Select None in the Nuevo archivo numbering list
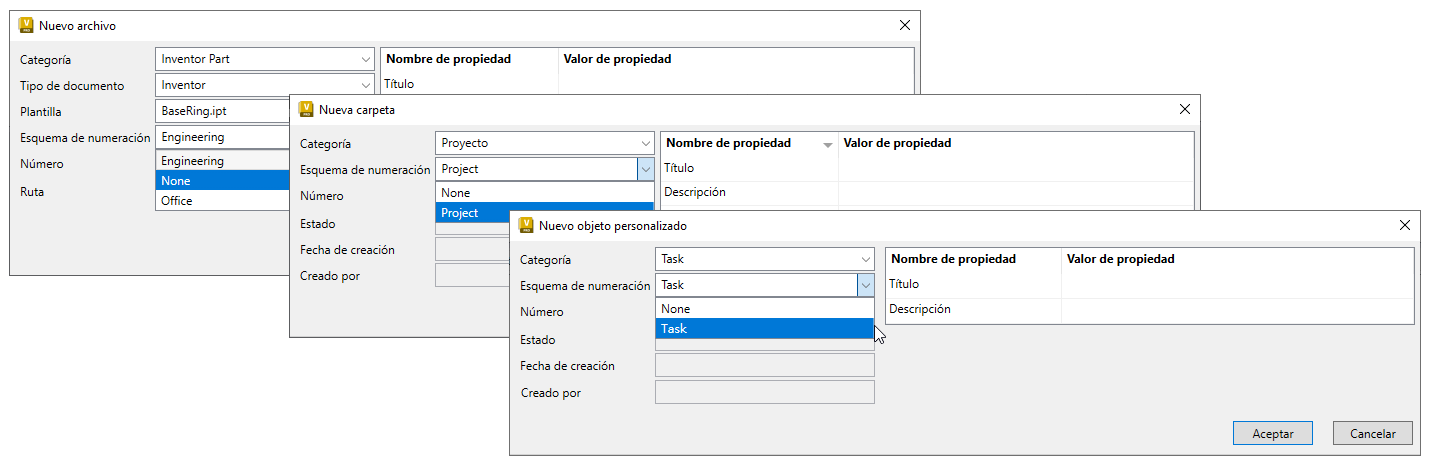The width and height of the screenshot is (1432, 467). 222,181
